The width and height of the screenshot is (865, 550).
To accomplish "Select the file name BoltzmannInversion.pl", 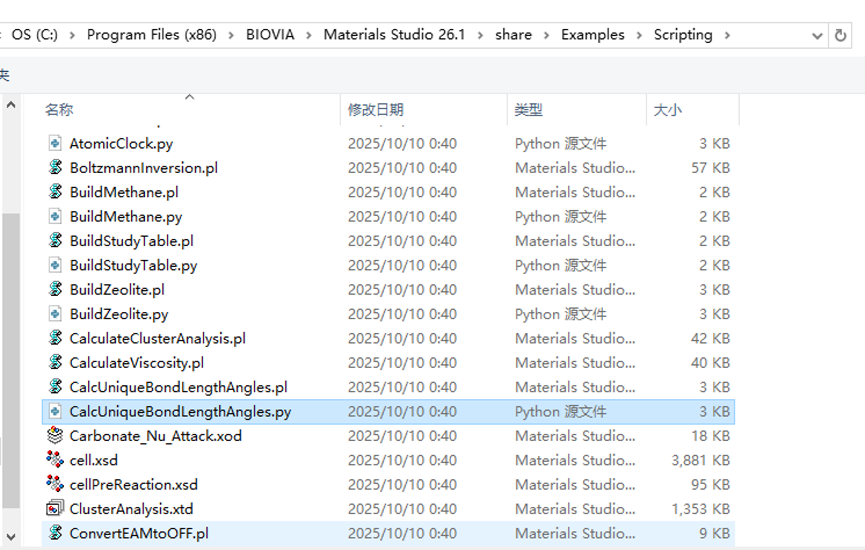I will pos(144,168).
